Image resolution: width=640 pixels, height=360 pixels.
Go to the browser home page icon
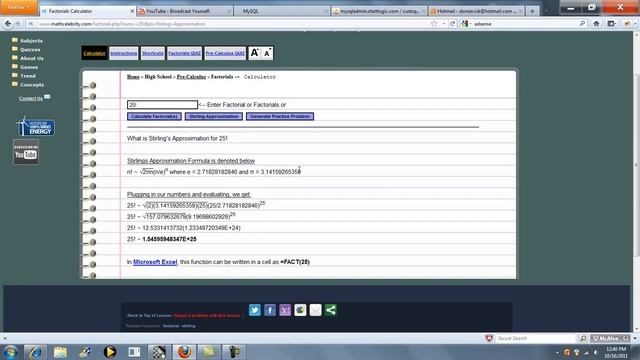tap(596, 24)
